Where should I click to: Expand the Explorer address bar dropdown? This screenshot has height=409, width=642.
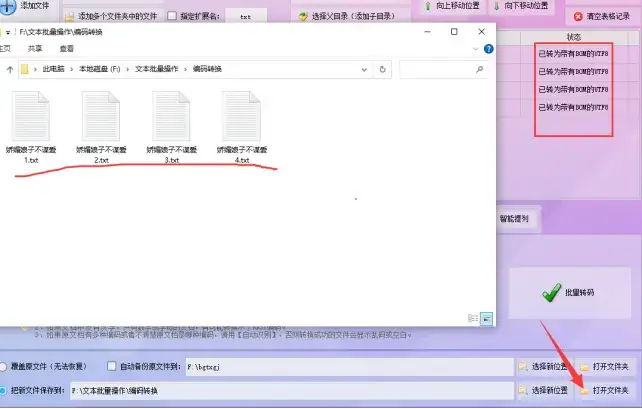366,69
